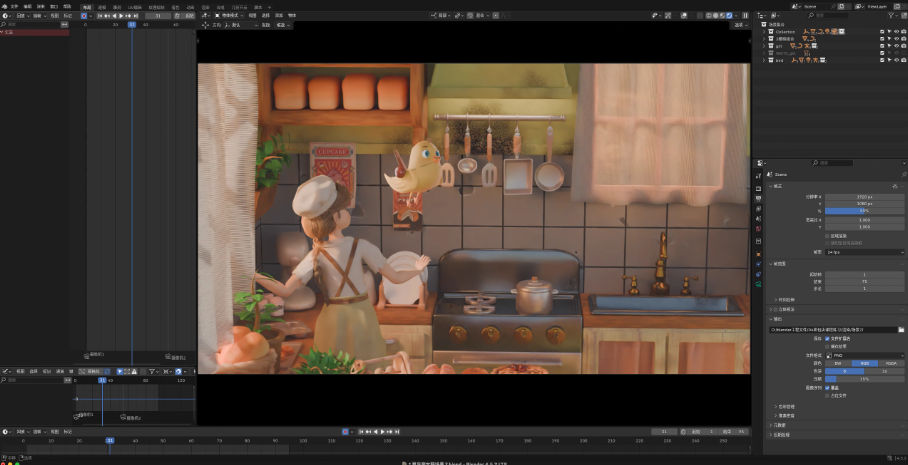Click the resolution percentage slider field
The image size is (908, 465).
863,211
